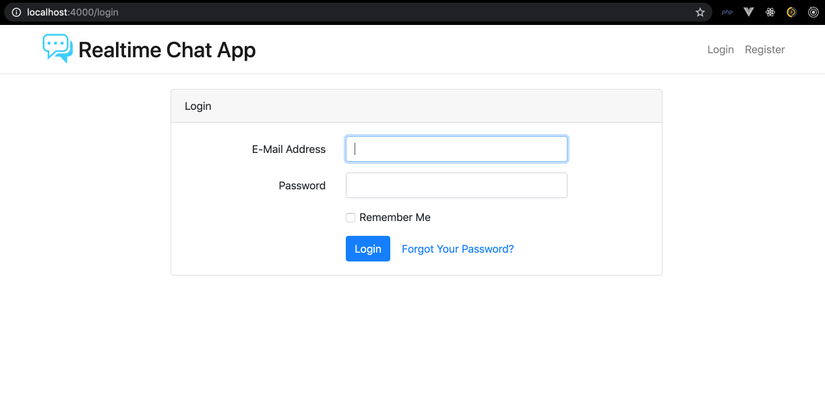This screenshot has width=825, height=407.
Task: View site information icon beside URL
Action: point(16,12)
